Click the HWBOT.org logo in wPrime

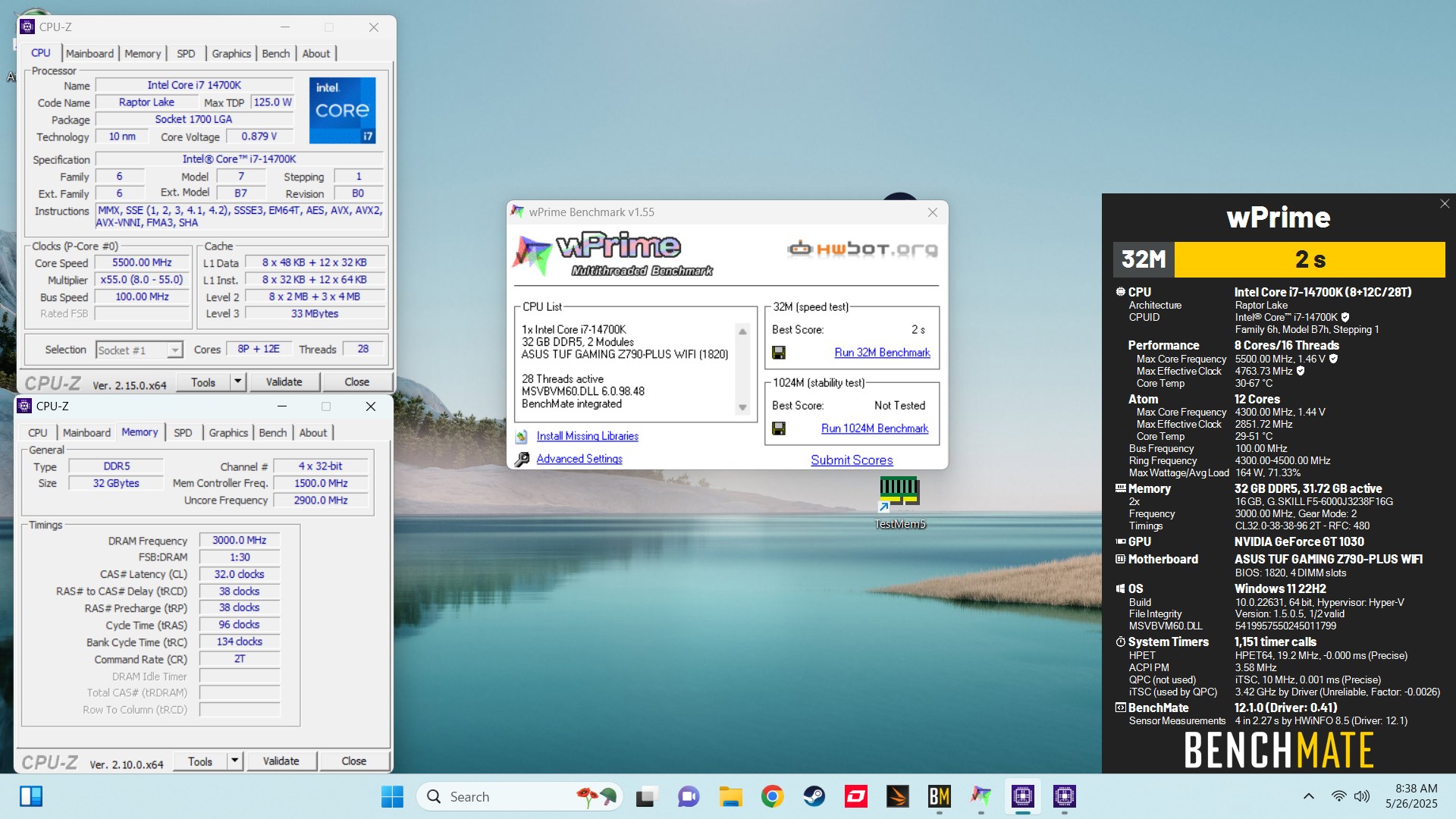[x=863, y=249]
